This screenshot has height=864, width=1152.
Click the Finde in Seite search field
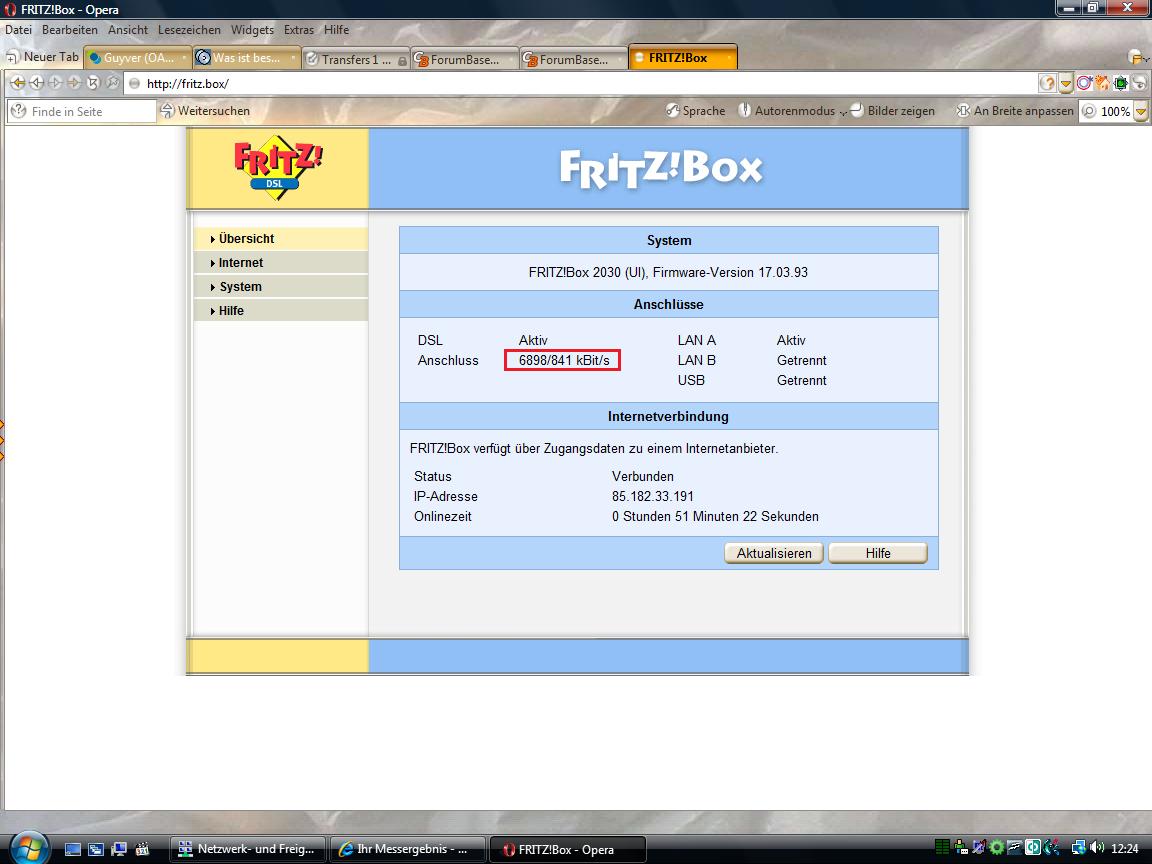pyautogui.click(x=82, y=112)
